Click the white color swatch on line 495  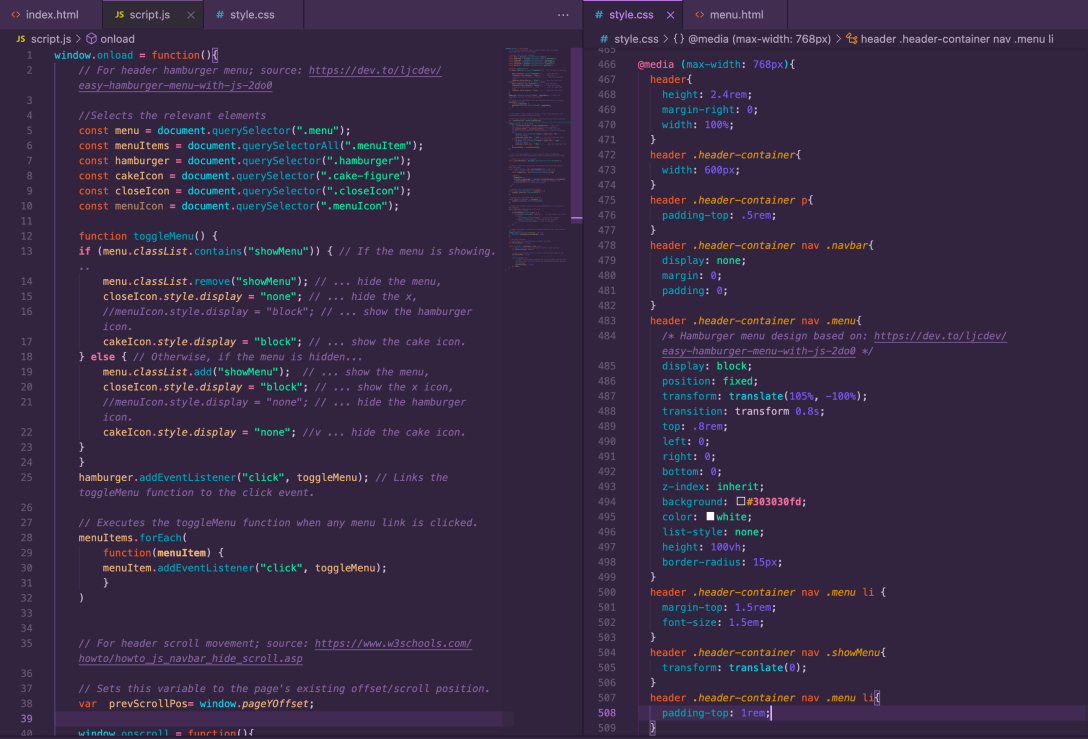710,517
